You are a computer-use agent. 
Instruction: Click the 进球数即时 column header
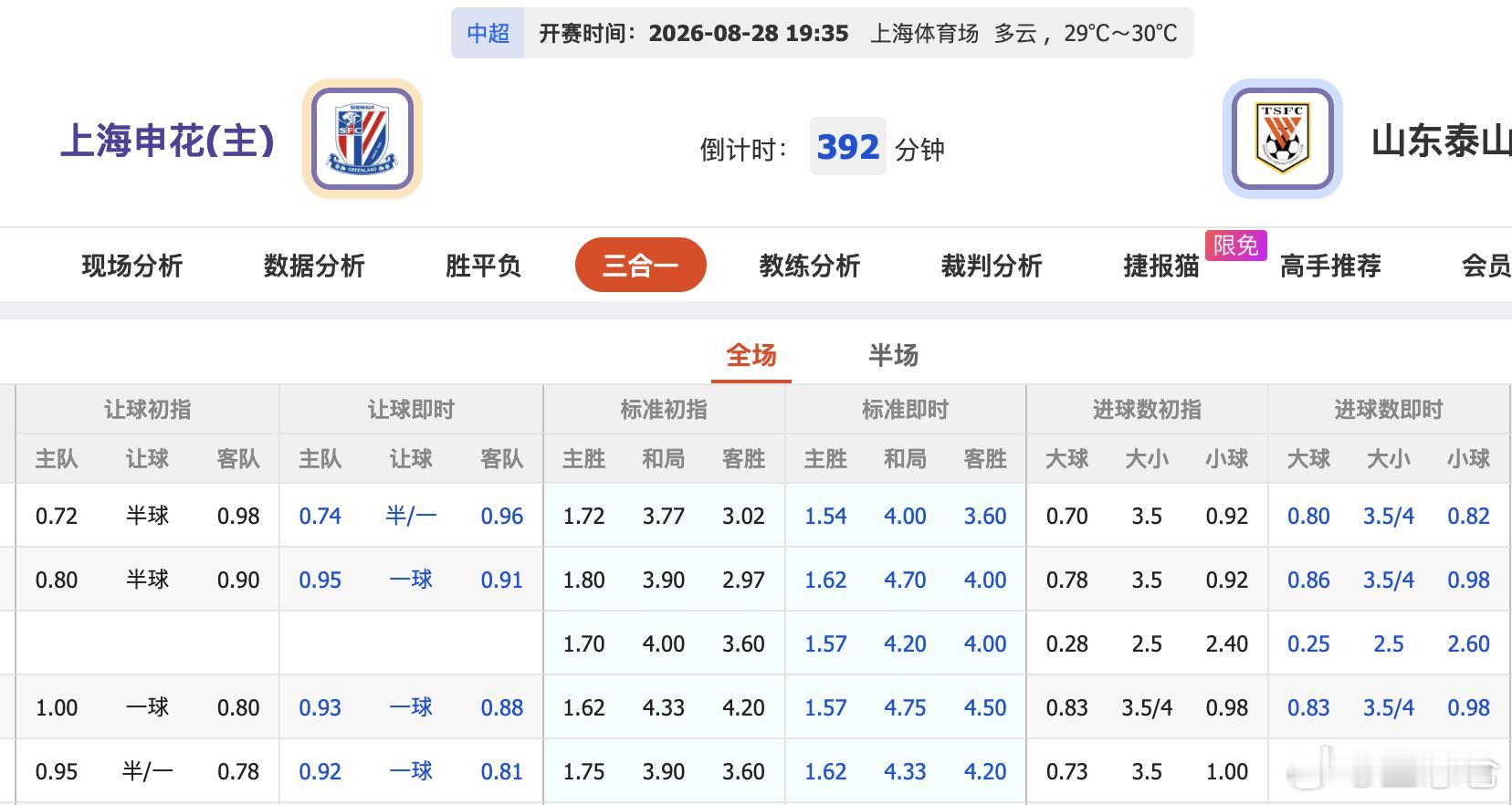1389,410
